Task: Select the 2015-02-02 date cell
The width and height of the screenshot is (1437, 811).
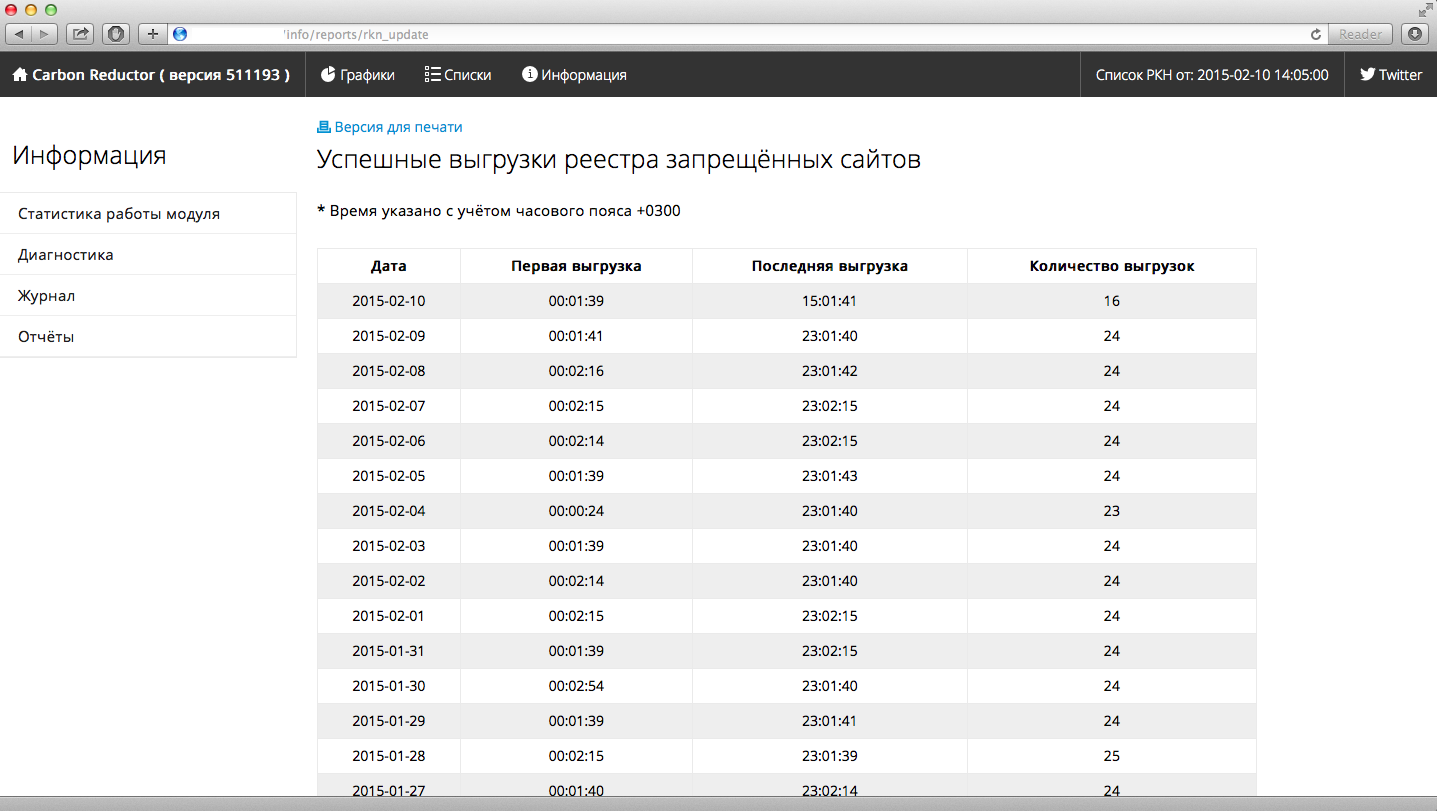Action: 389,581
